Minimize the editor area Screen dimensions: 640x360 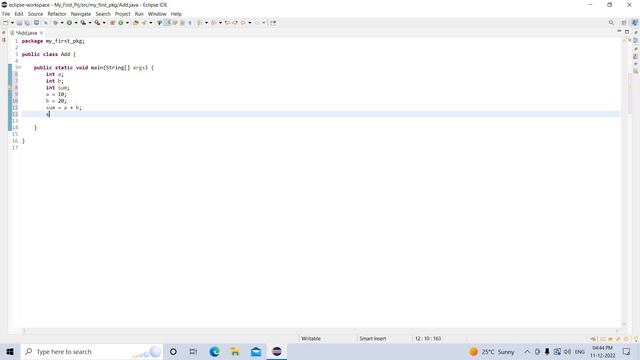[619, 31]
